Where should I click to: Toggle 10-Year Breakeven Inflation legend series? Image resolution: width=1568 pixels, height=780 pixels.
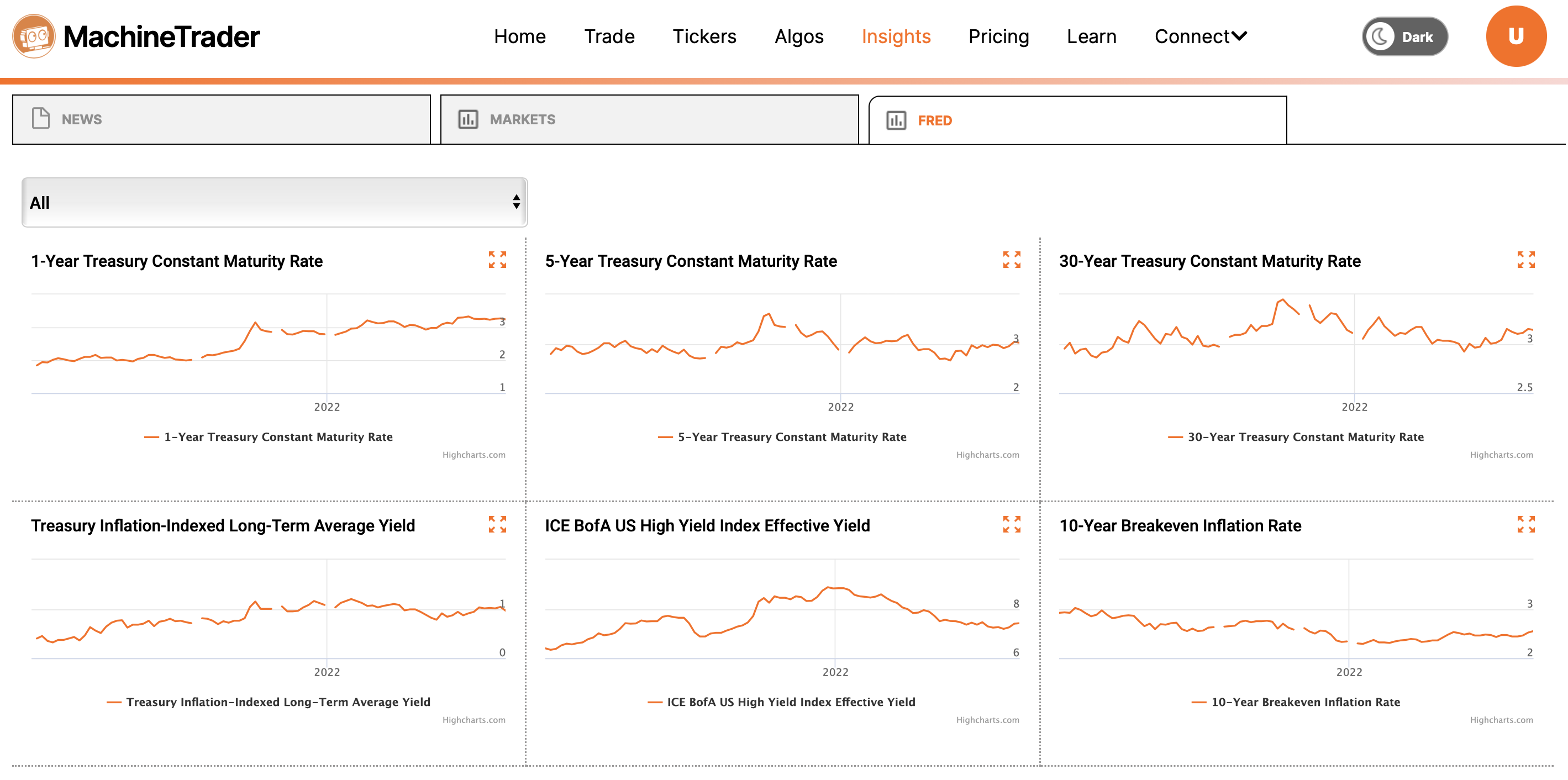[1305, 702]
